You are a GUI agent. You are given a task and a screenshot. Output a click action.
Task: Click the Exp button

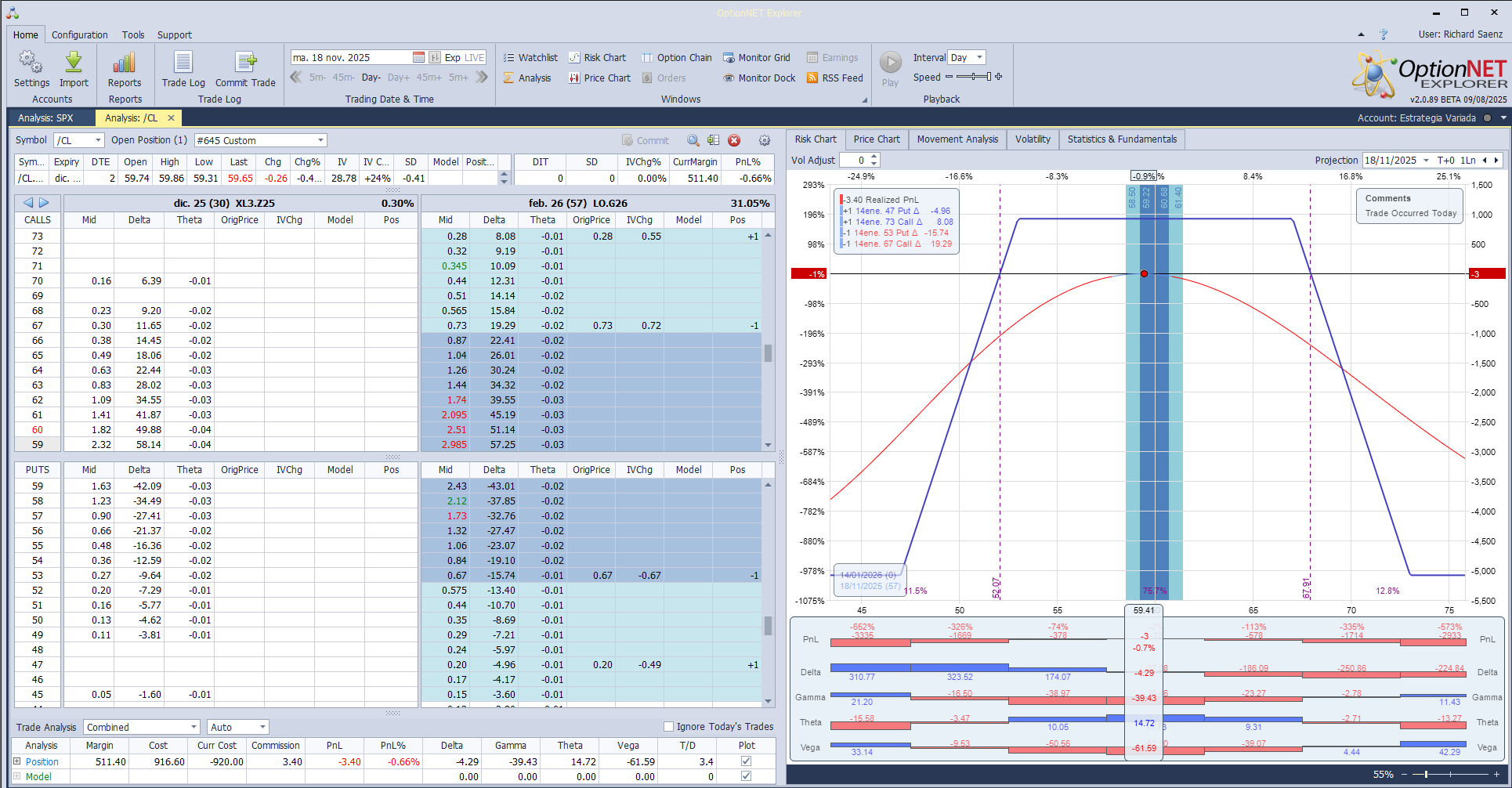coord(453,57)
